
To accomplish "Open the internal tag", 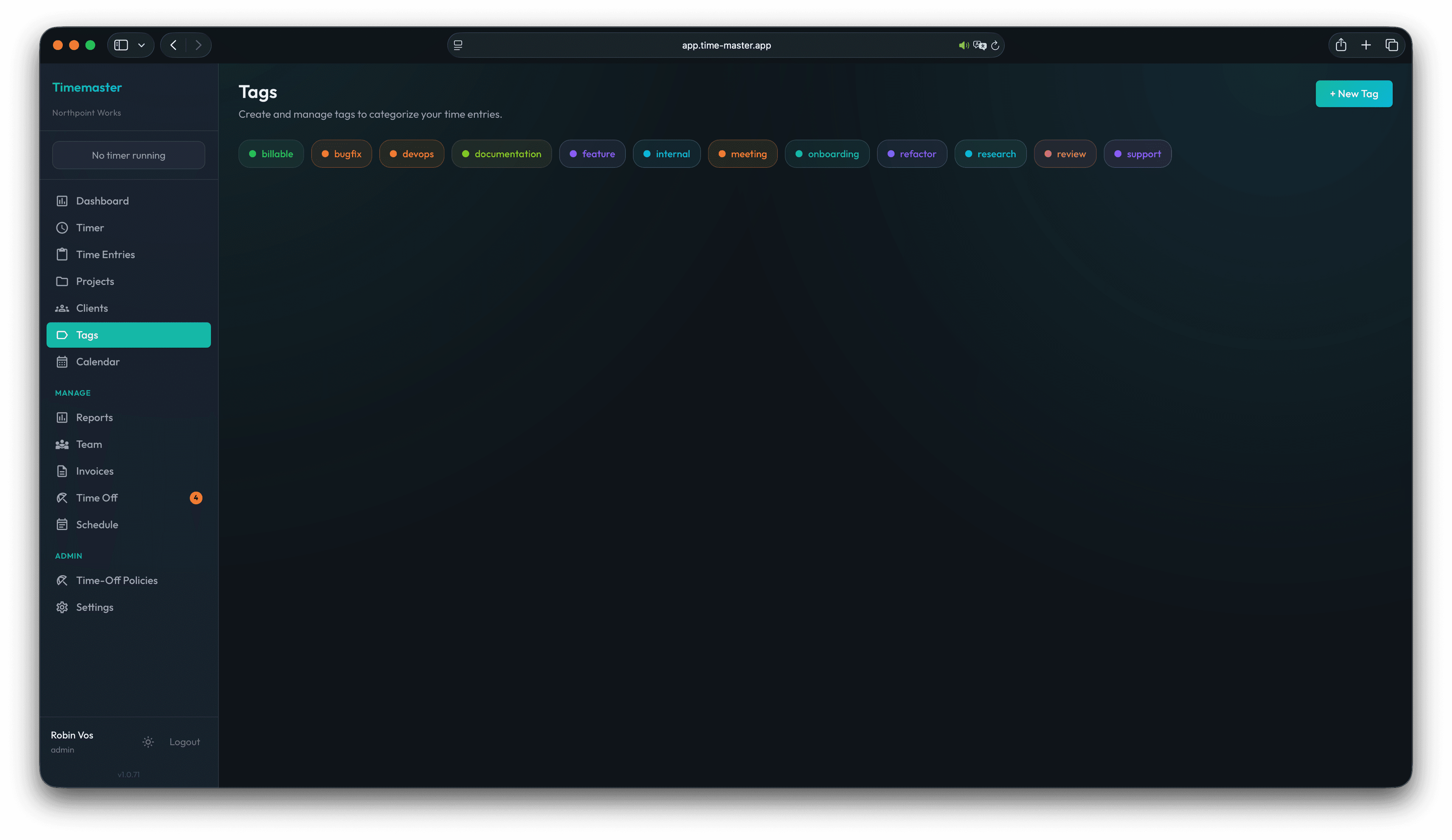I will (x=666, y=154).
